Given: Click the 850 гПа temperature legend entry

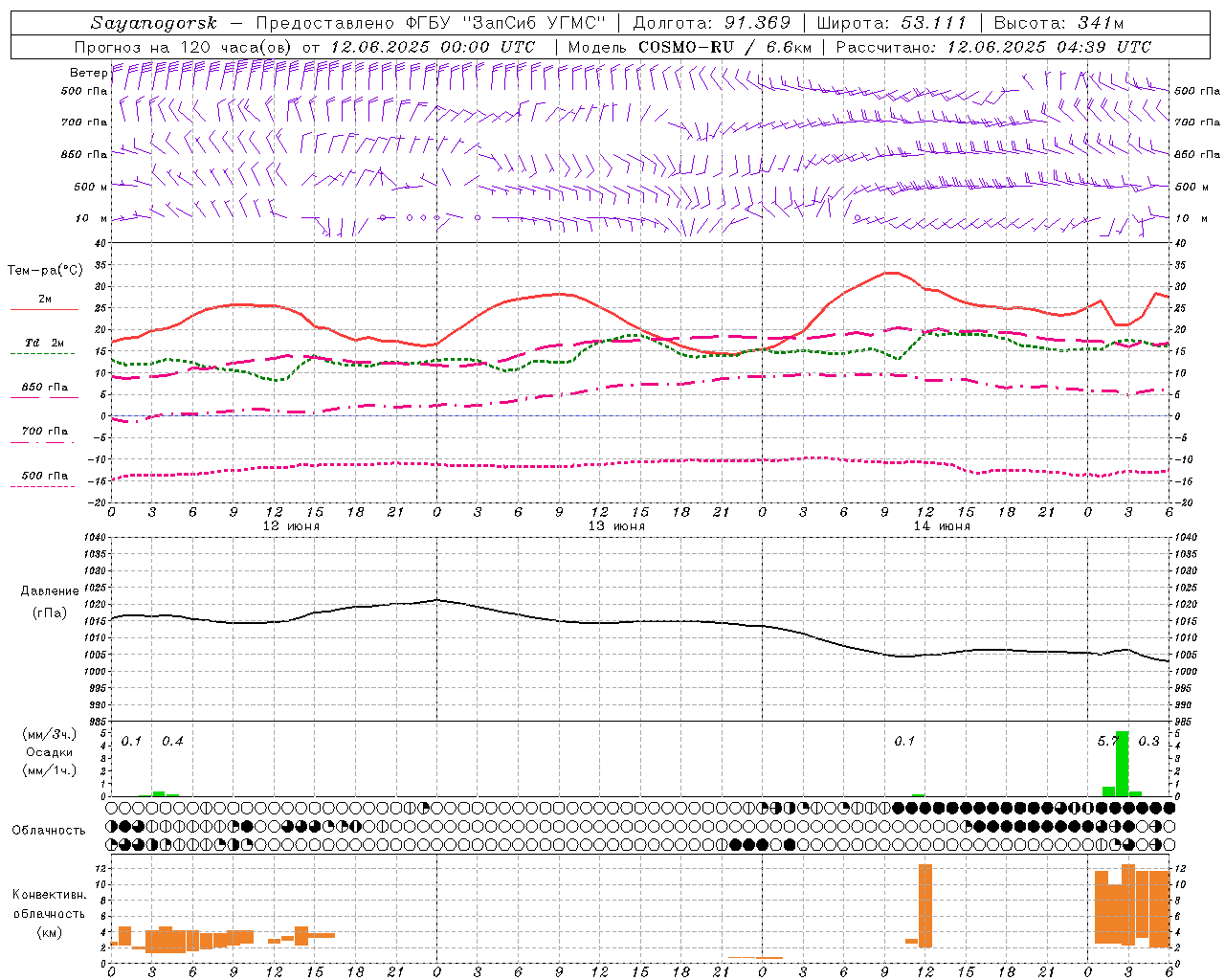Looking at the screenshot, I should point(45,388).
